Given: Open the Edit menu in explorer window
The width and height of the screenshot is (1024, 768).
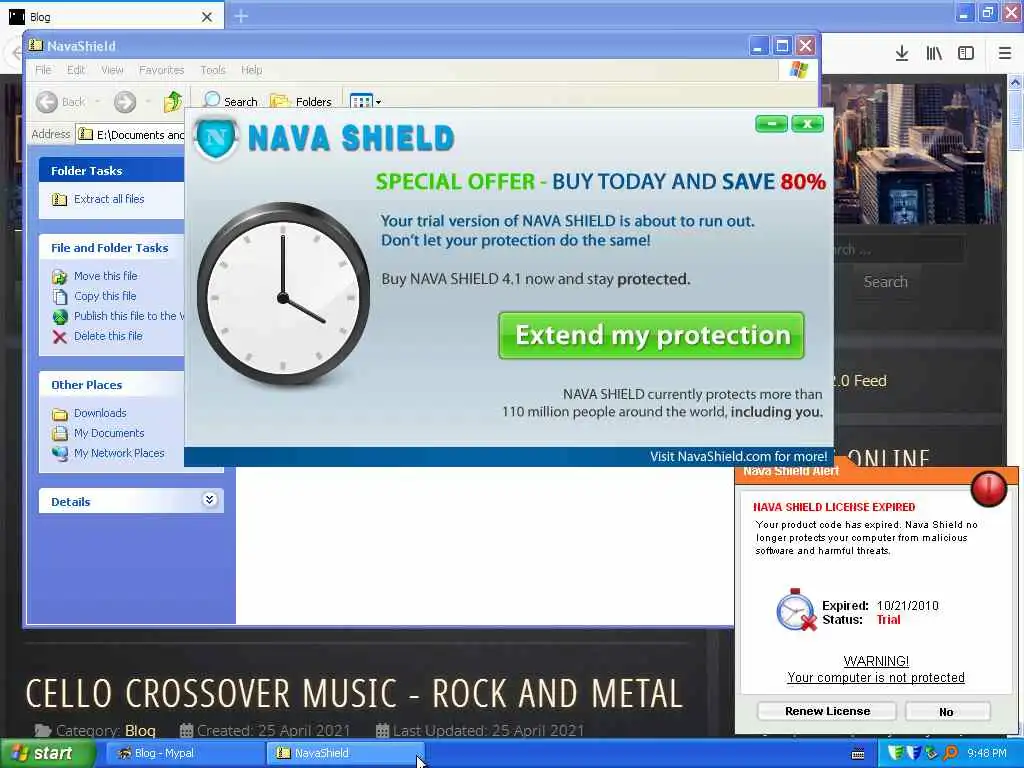Looking at the screenshot, I should coord(76,70).
